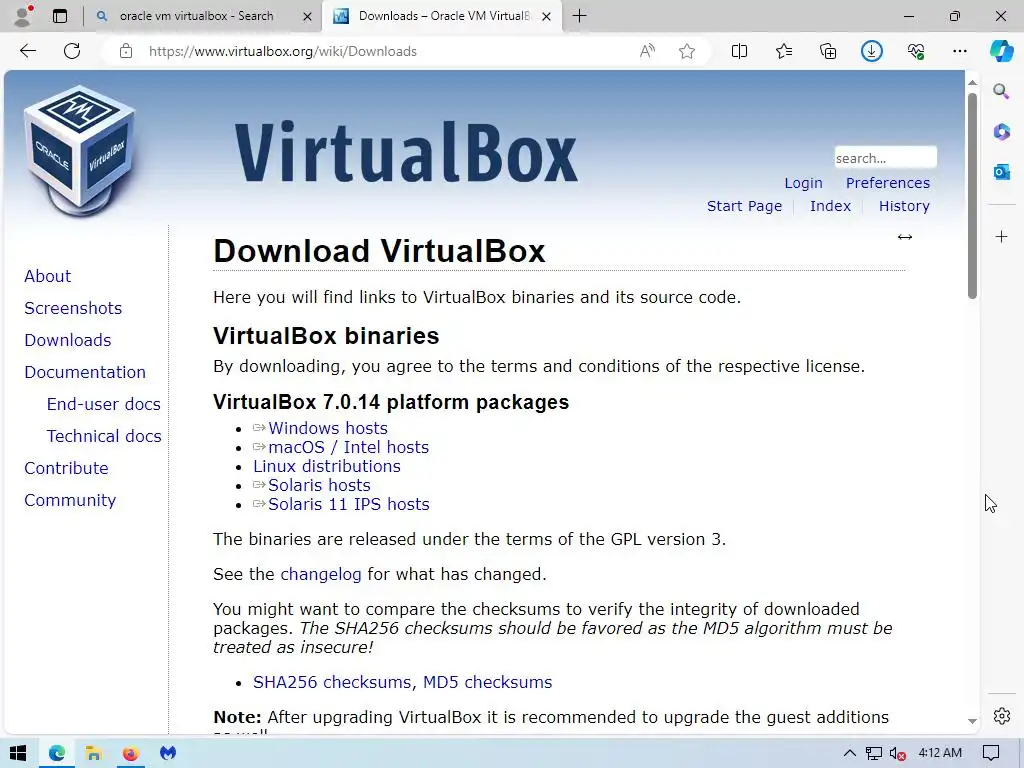Open SHA256 checksums link
Image resolution: width=1024 pixels, height=768 pixels.
click(332, 682)
